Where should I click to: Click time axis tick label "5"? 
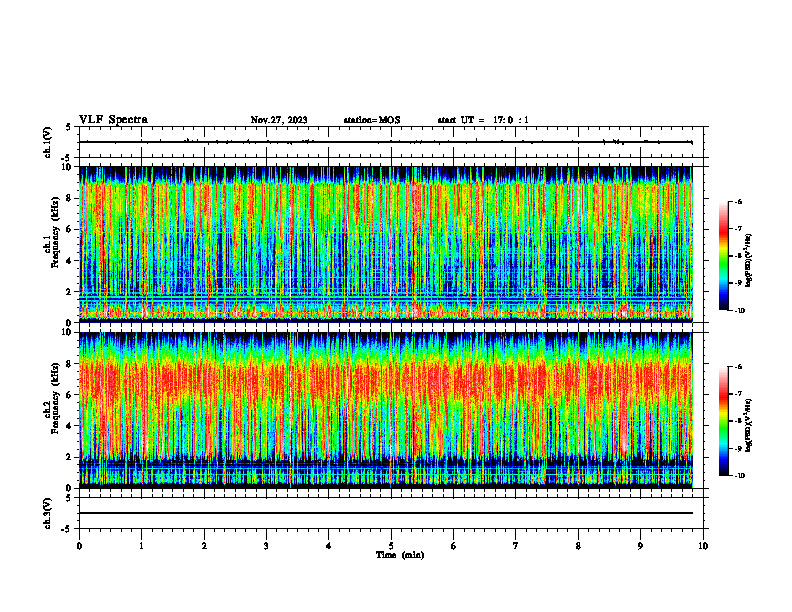pyautogui.click(x=391, y=546)
